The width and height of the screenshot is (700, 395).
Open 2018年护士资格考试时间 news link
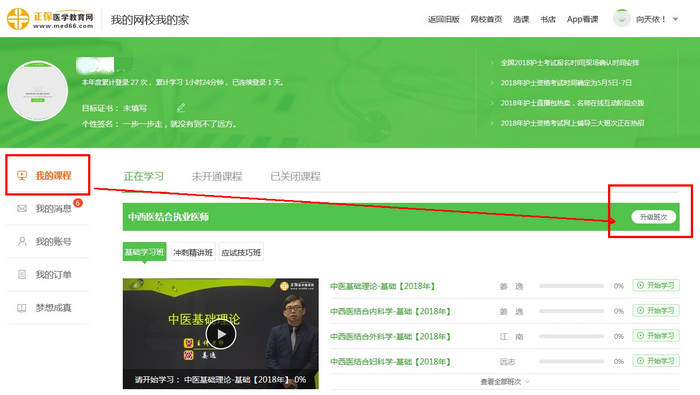click(x=566, y=83)
